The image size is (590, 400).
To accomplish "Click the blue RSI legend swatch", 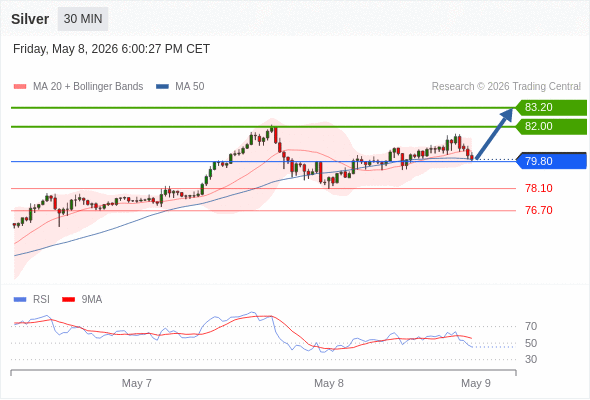I will point(20,300).
